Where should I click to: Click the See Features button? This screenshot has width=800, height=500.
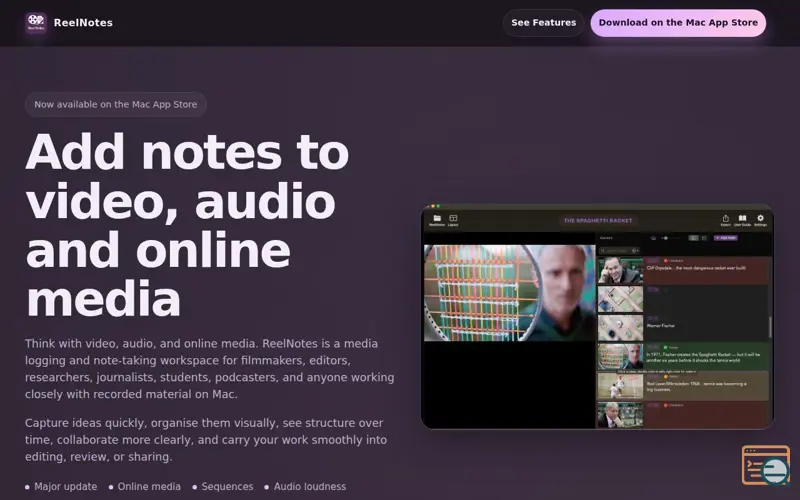[x=543, y=23]
